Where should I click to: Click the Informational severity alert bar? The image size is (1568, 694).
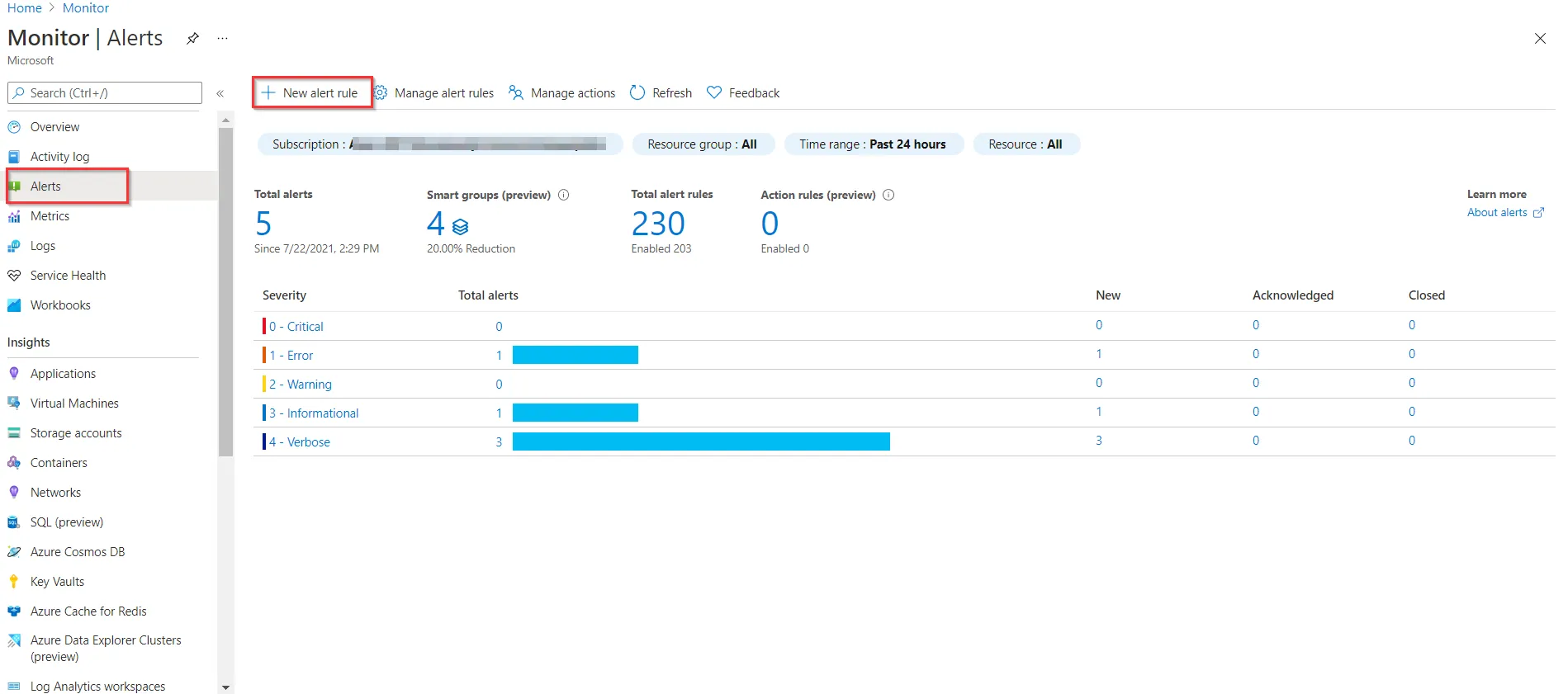point(576,413)
